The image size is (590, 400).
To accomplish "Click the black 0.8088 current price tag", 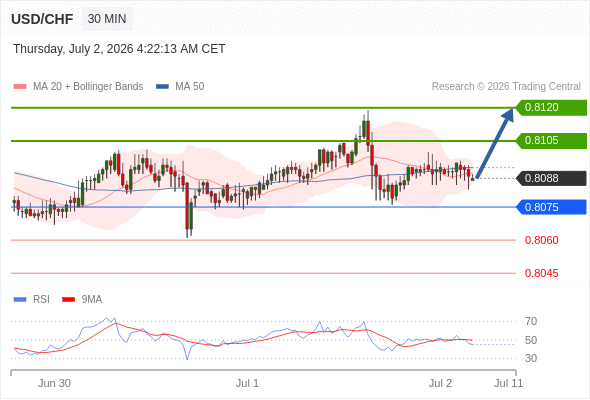I will click(551, 178).
